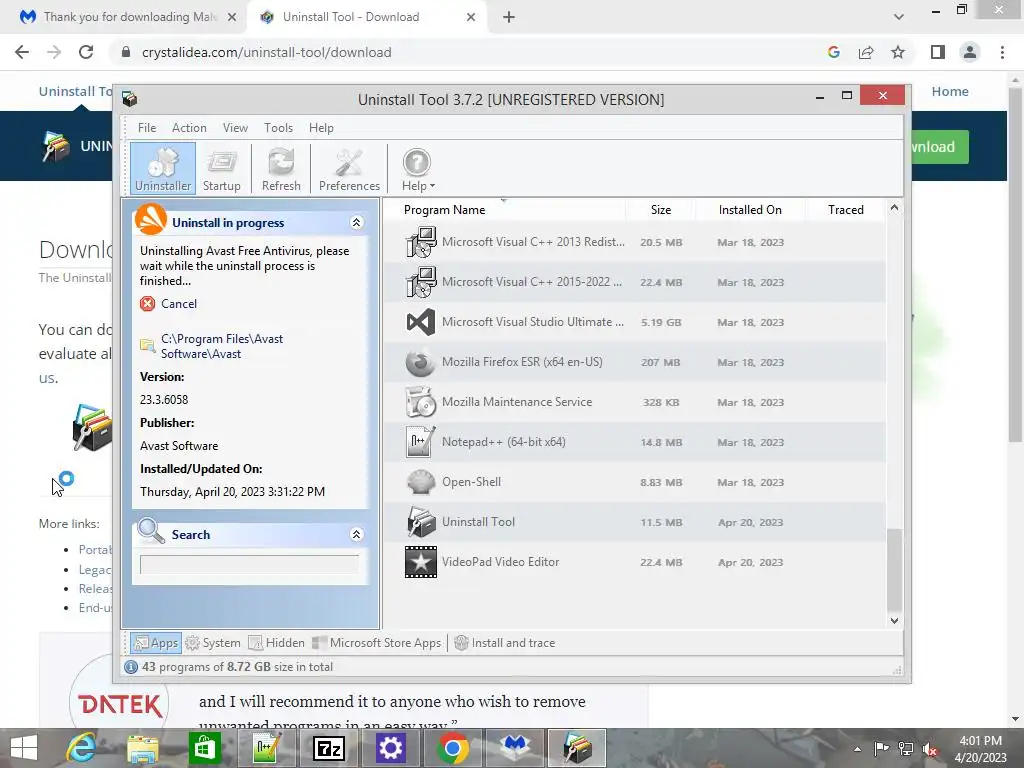1024x768 pixels.
Task: Select Mozilla Firefox ESR (x64 en-US) row text
Action: (522, 362)
